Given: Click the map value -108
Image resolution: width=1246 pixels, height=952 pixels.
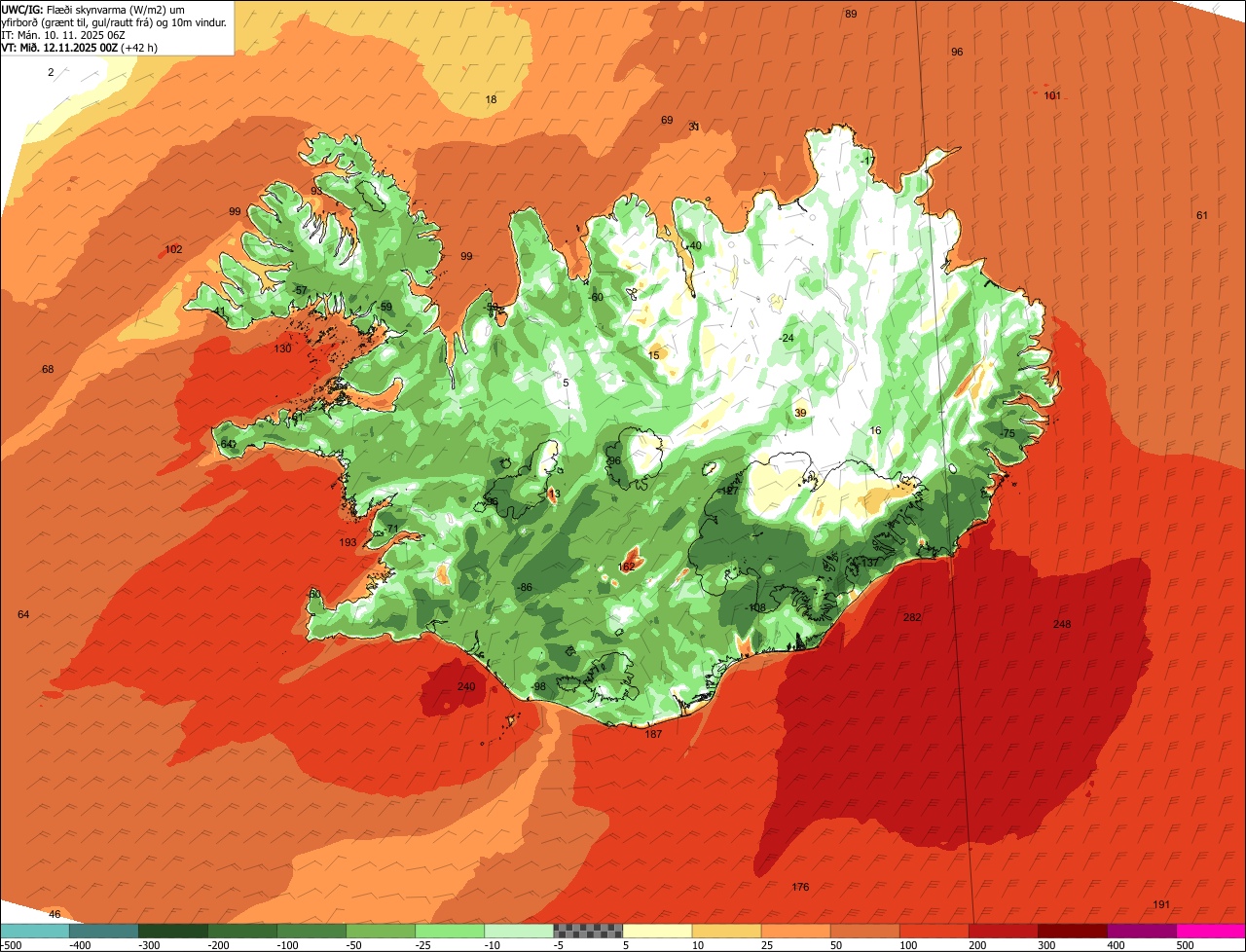Looking at the screenshot, I should click(756, 607).
